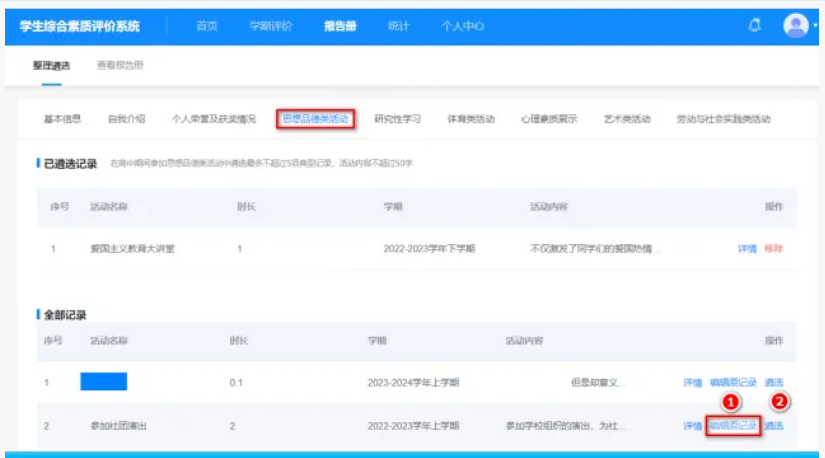825x458 pixels.
Task: Expand the dropdown arrow beside the avatar
Action: [x=815, y=27]
